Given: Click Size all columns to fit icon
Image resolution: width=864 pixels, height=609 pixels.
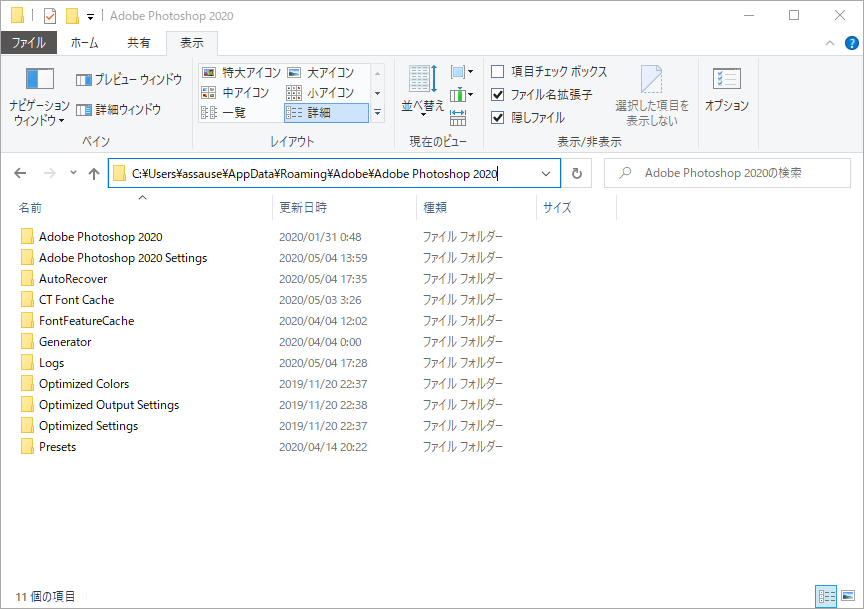Looking at the screenshot, I should tap(458, 117).
